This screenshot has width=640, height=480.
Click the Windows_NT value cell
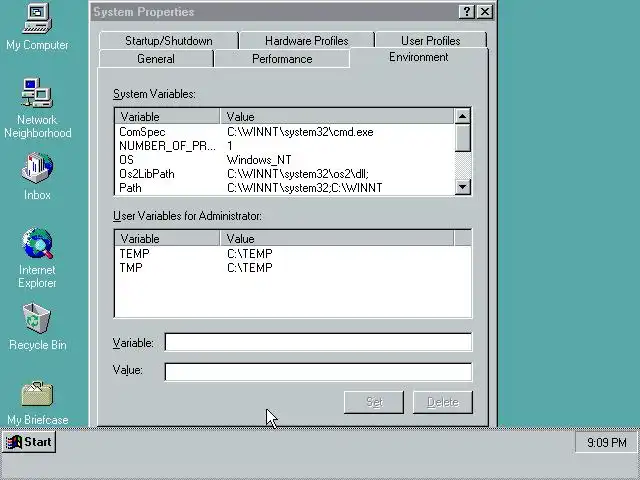click(259, 160)
